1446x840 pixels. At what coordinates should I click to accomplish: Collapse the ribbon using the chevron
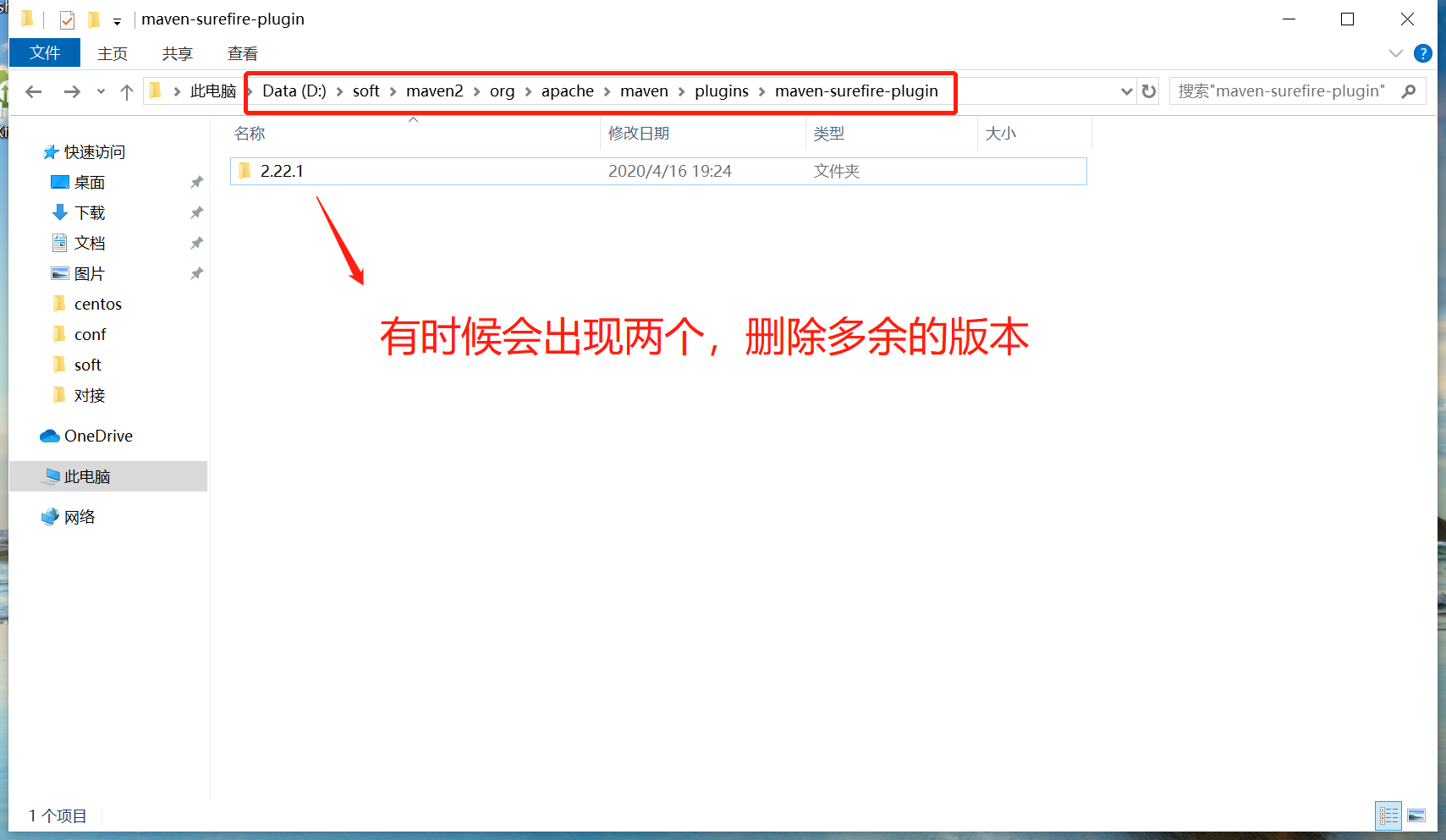[1395, 52]
